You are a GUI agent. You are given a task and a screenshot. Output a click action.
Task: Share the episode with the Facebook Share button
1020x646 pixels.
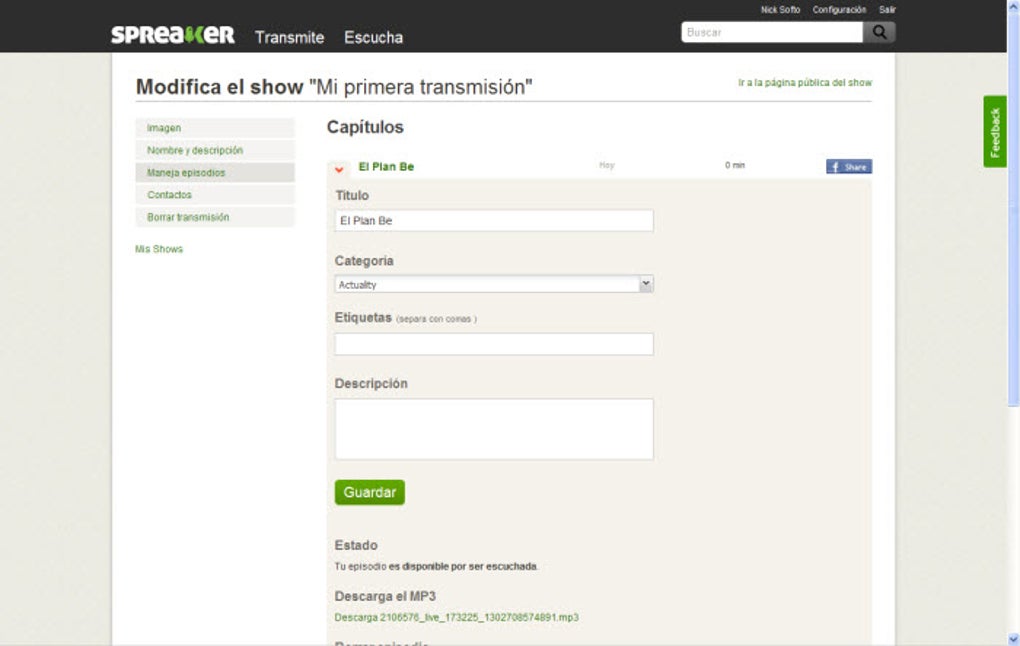point(847,166)
